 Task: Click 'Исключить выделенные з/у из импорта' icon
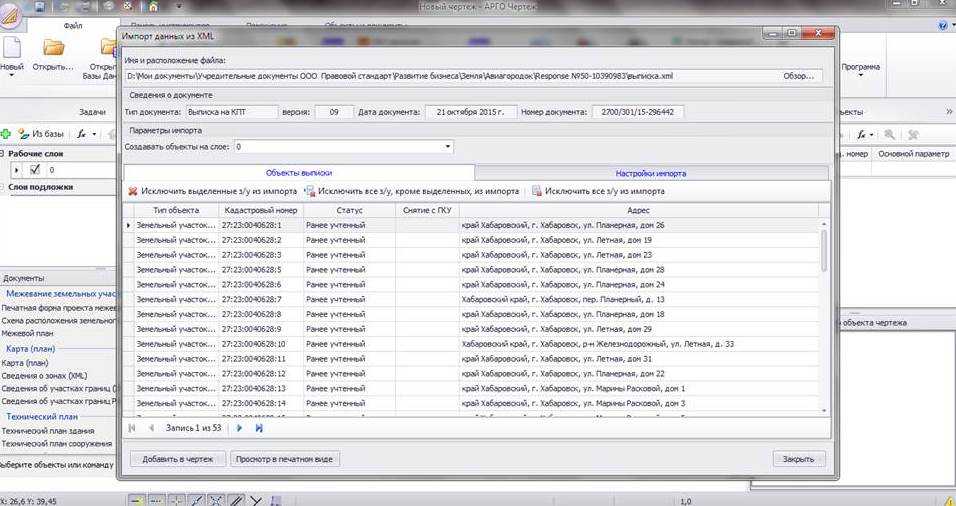pos(133,191)
